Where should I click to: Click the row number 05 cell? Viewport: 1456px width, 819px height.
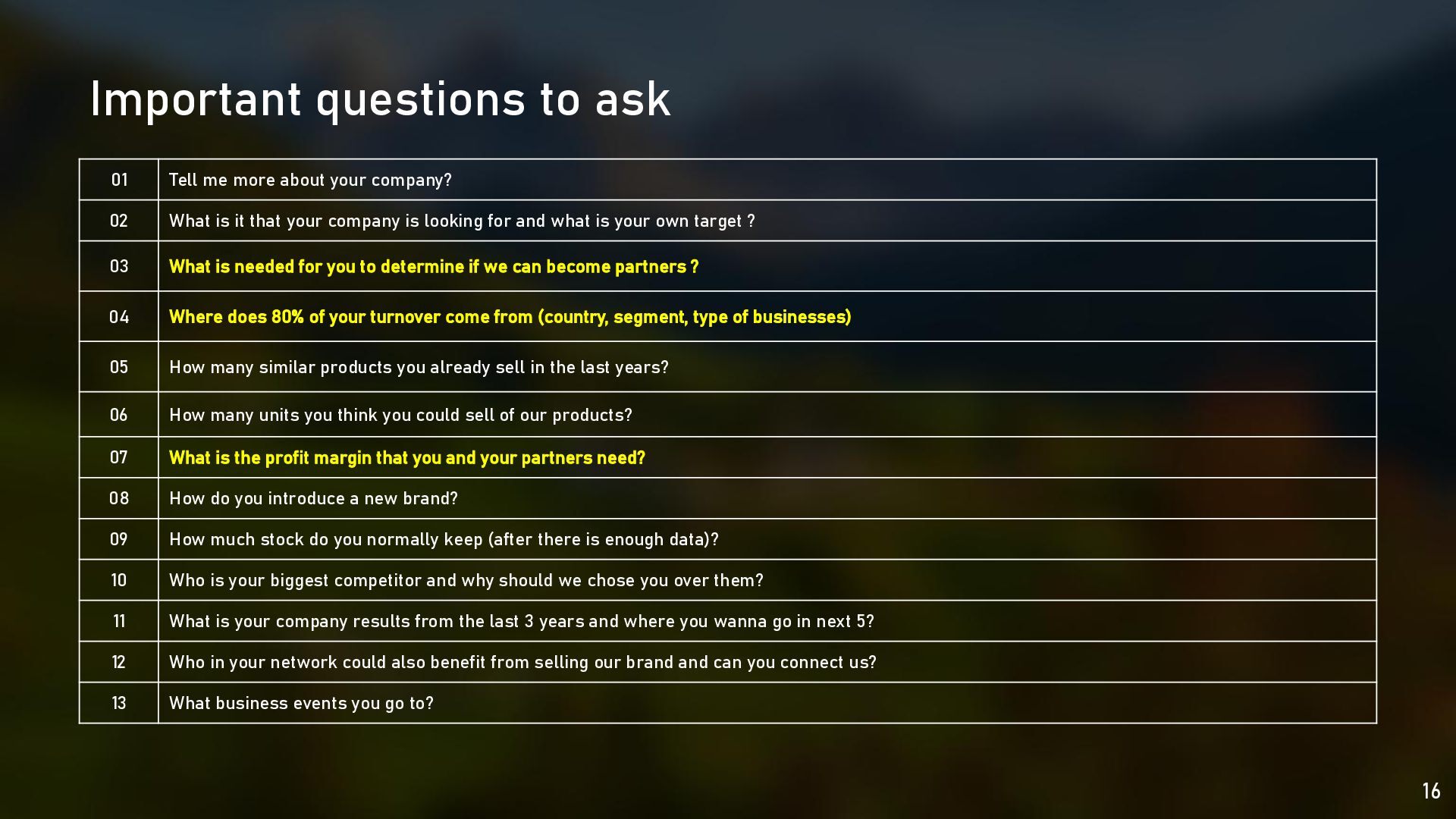(x=119, y=367)
